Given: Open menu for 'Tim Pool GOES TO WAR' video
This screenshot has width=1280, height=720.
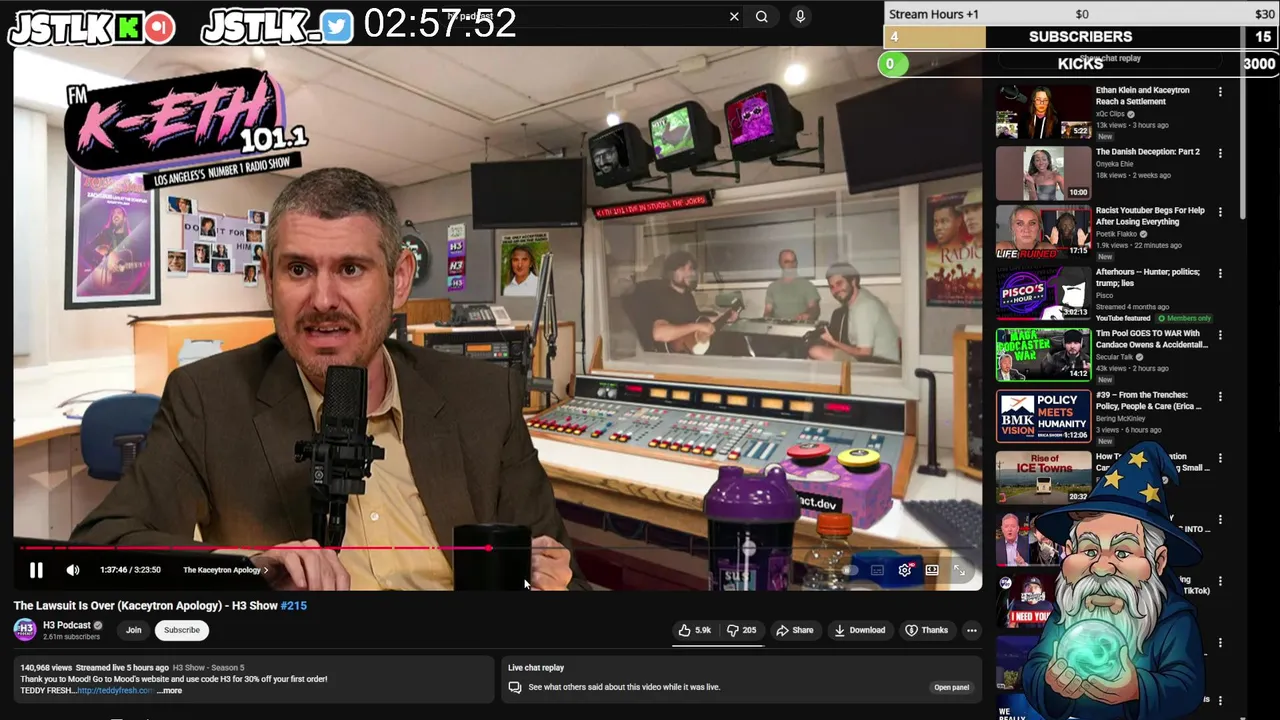Looking at the screenshot, I should (1220, 335).
